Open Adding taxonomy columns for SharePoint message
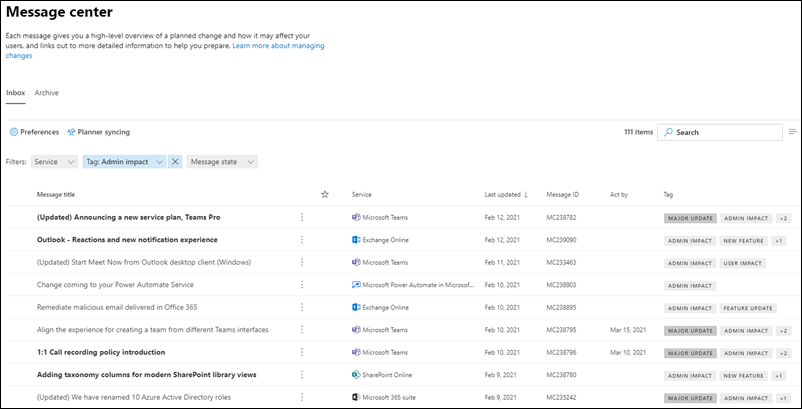The height and width of the screenshot is (409, 802). pyautogui.click(x=146, y=375)
